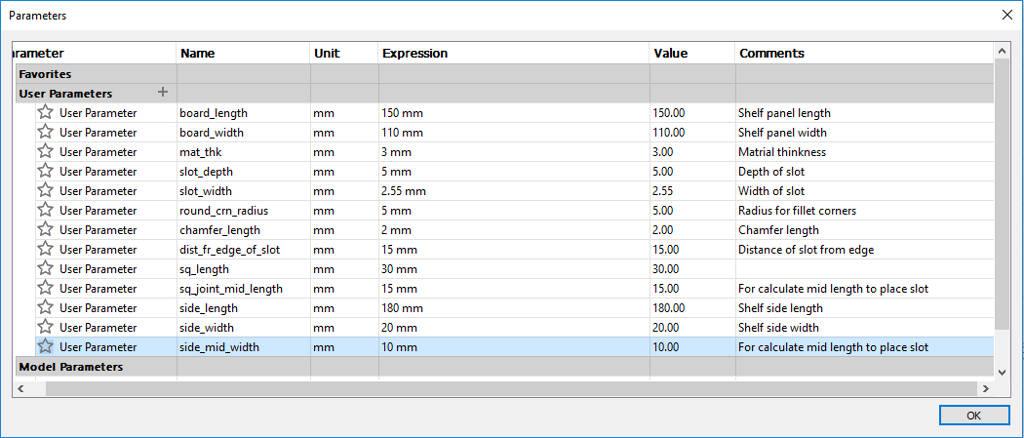Select the slot_width name cell

243,191
